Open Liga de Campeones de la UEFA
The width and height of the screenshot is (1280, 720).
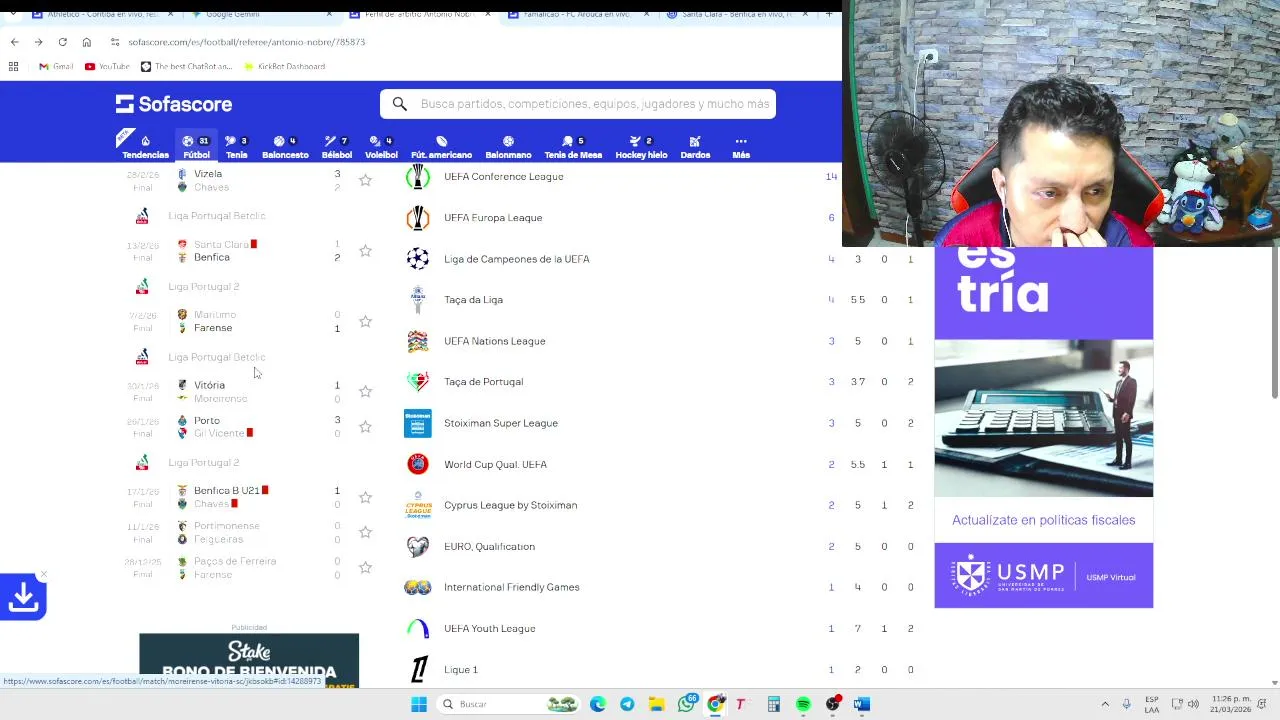pyautogui.click(x=516, y=259)
